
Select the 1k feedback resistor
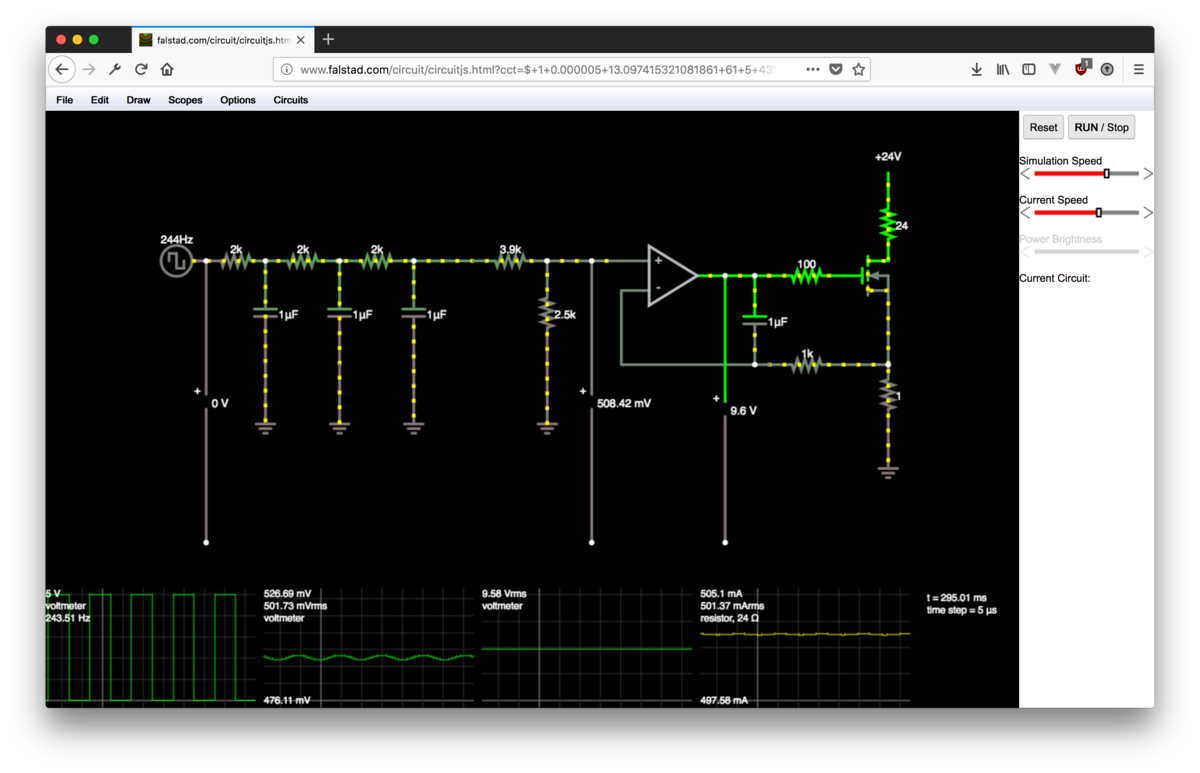[x=806, y=364]
